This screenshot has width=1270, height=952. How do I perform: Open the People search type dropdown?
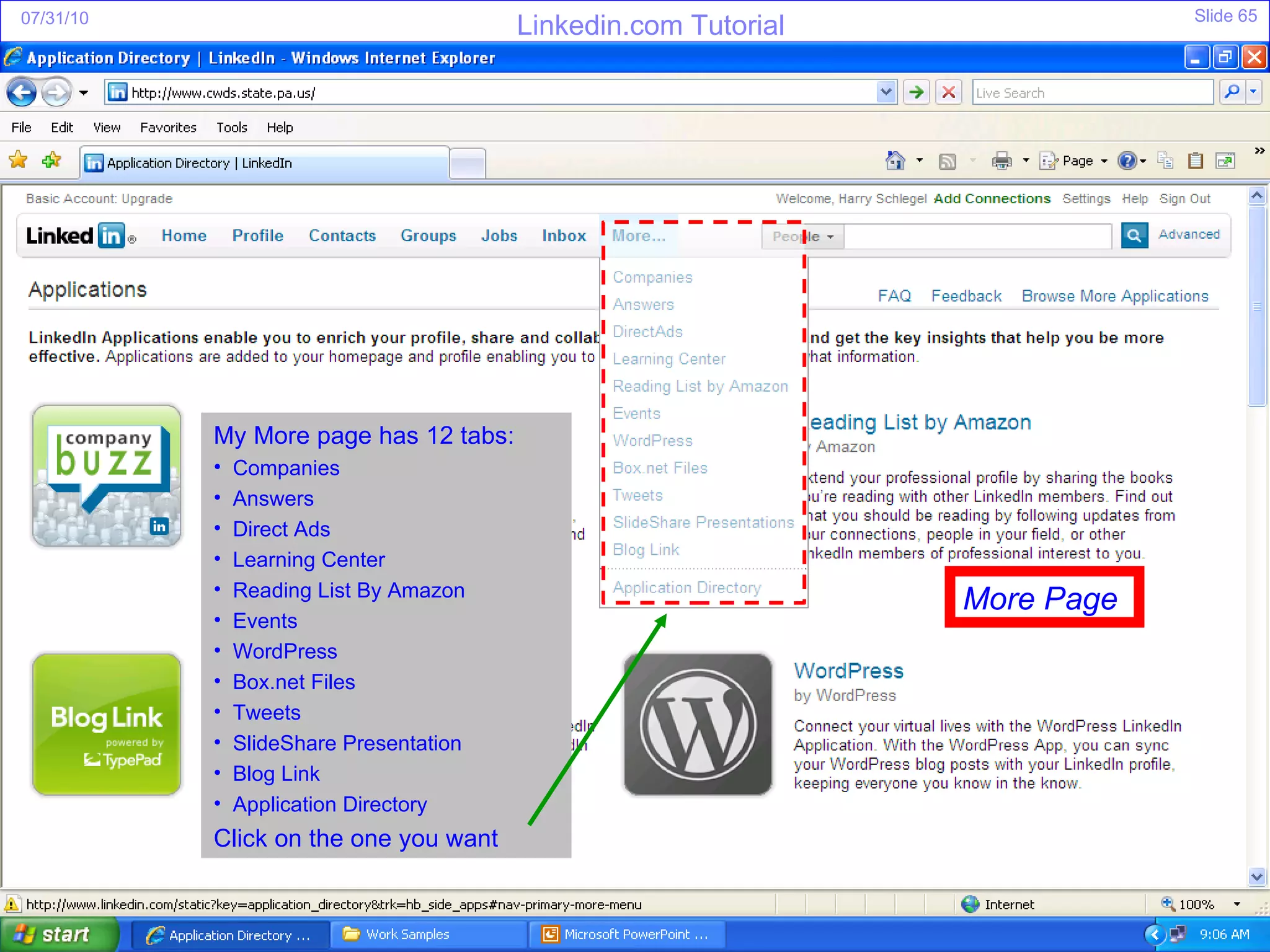(x=802, y=237)
